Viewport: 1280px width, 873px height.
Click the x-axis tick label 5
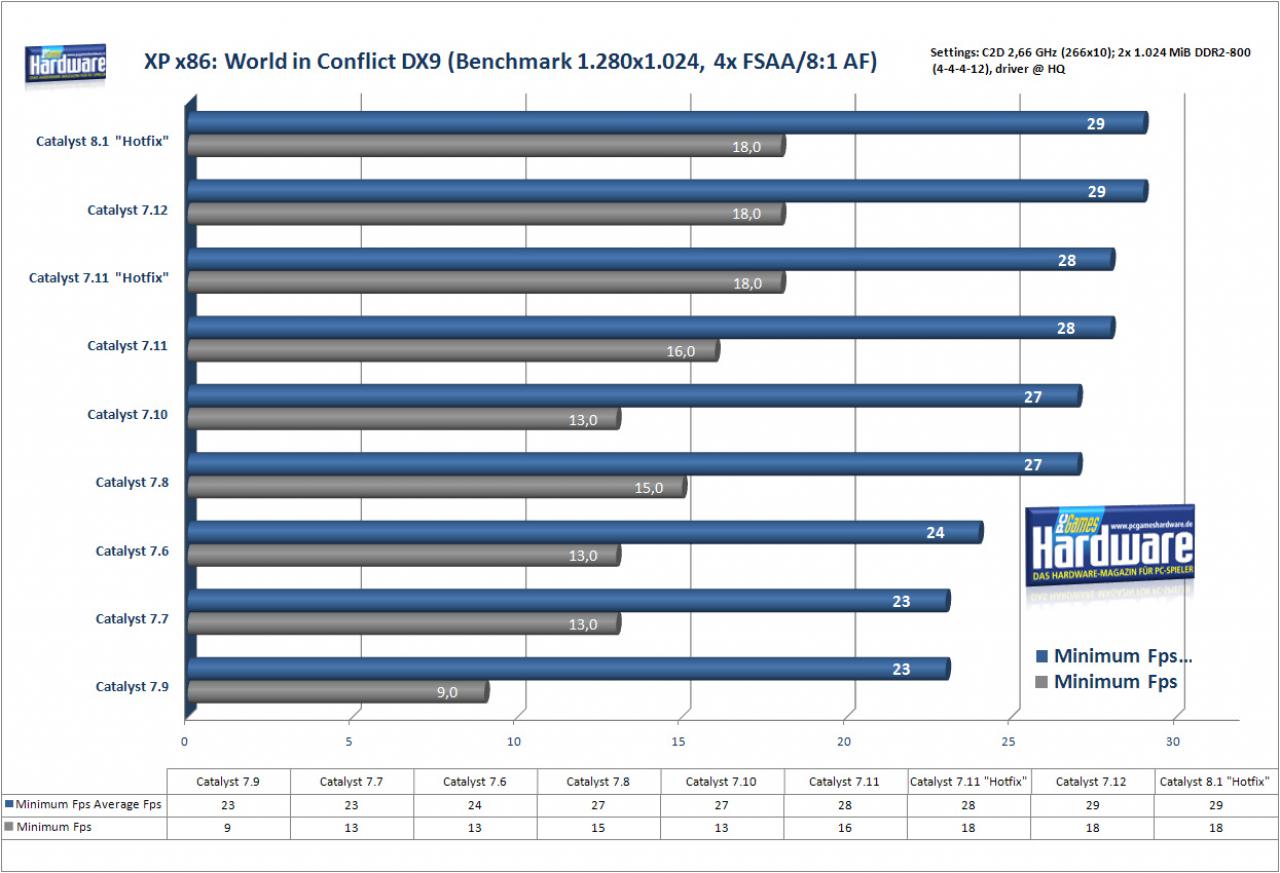click(349, 742)
